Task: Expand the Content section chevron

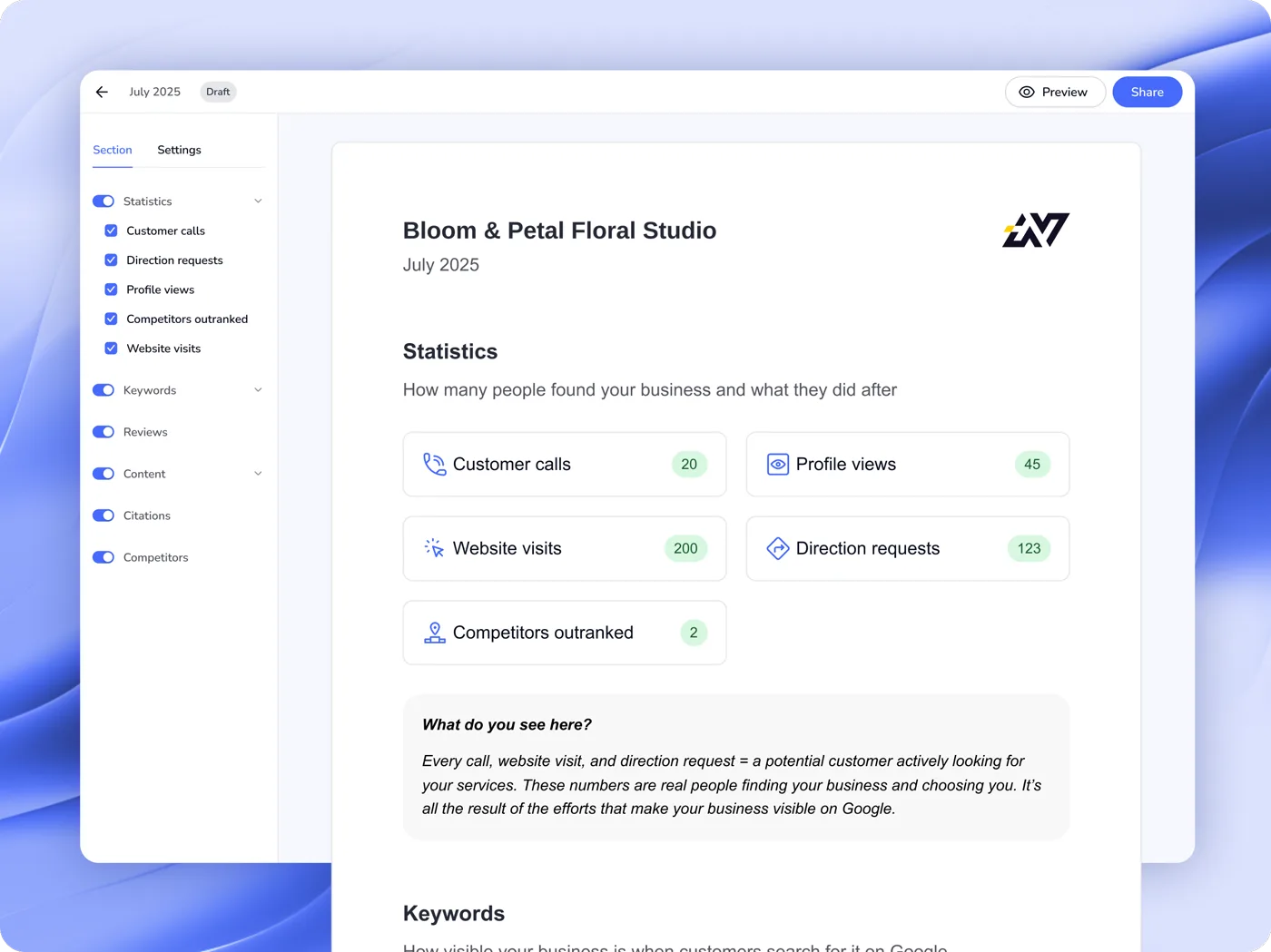Action: point(258,474)
